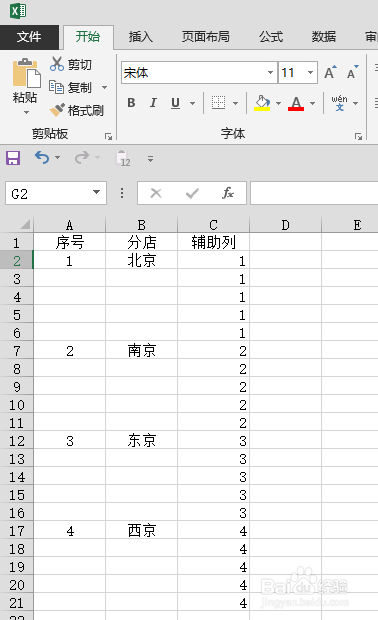Increase font size with large A
The width and height of the screenshot is (378, 620).
pyautogui.click(x=330, y=73)
